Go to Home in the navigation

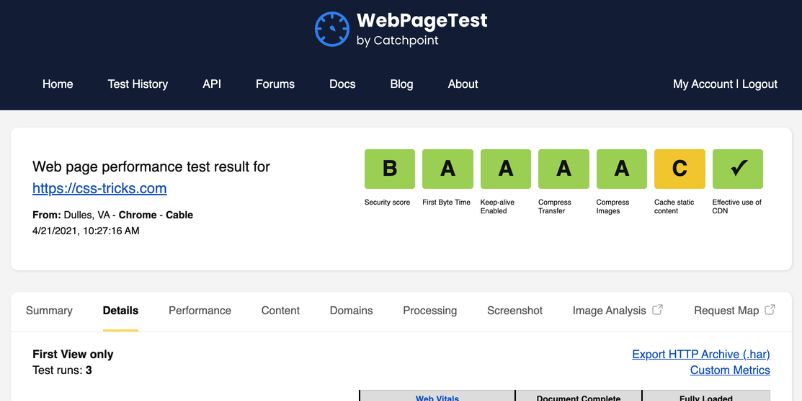pyautogui.click(x=57, y=84)
